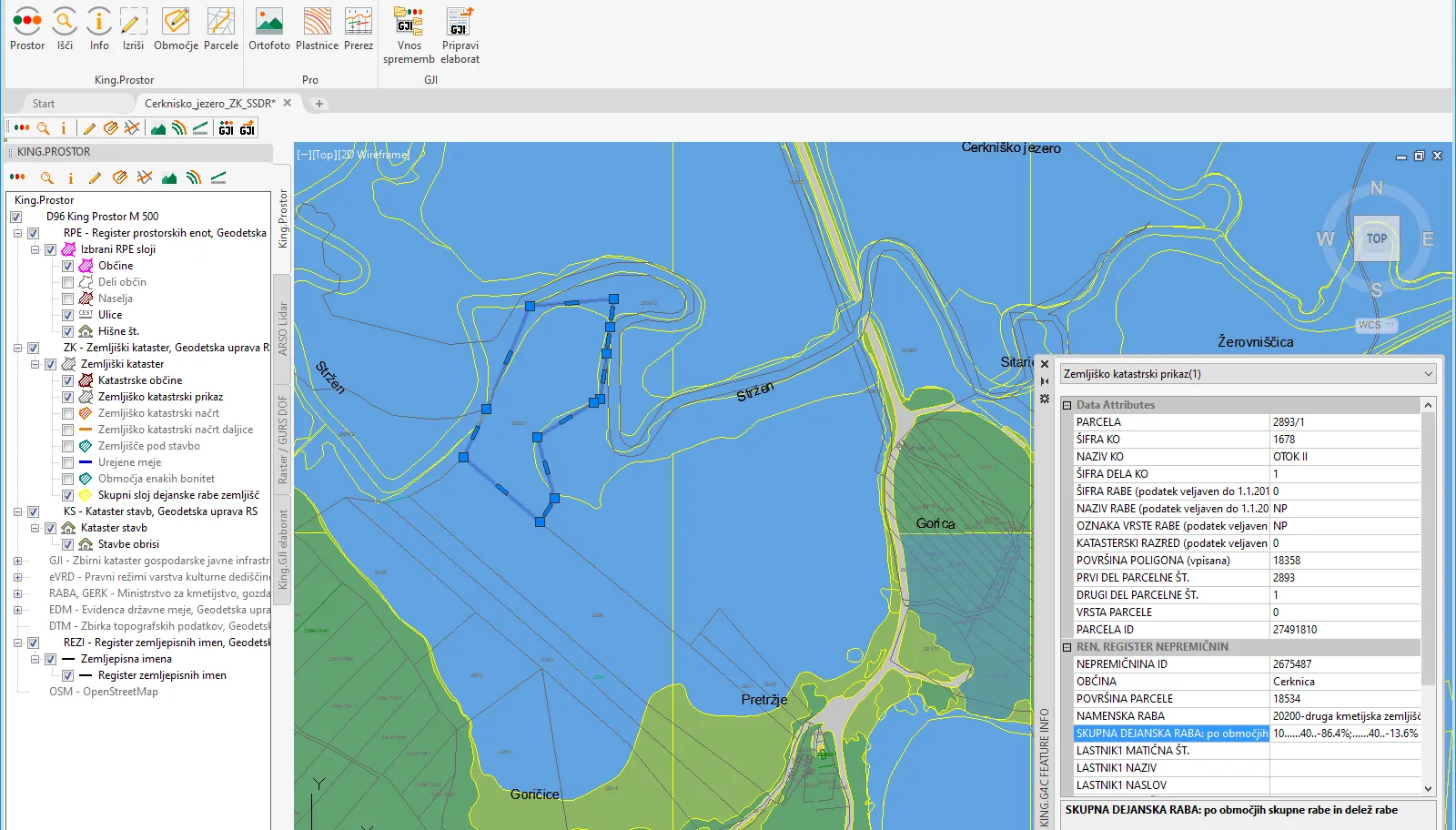The image size is (1456, 830).
Task: Enable the Naselja layer checkbox
Action: pos(67,299)
